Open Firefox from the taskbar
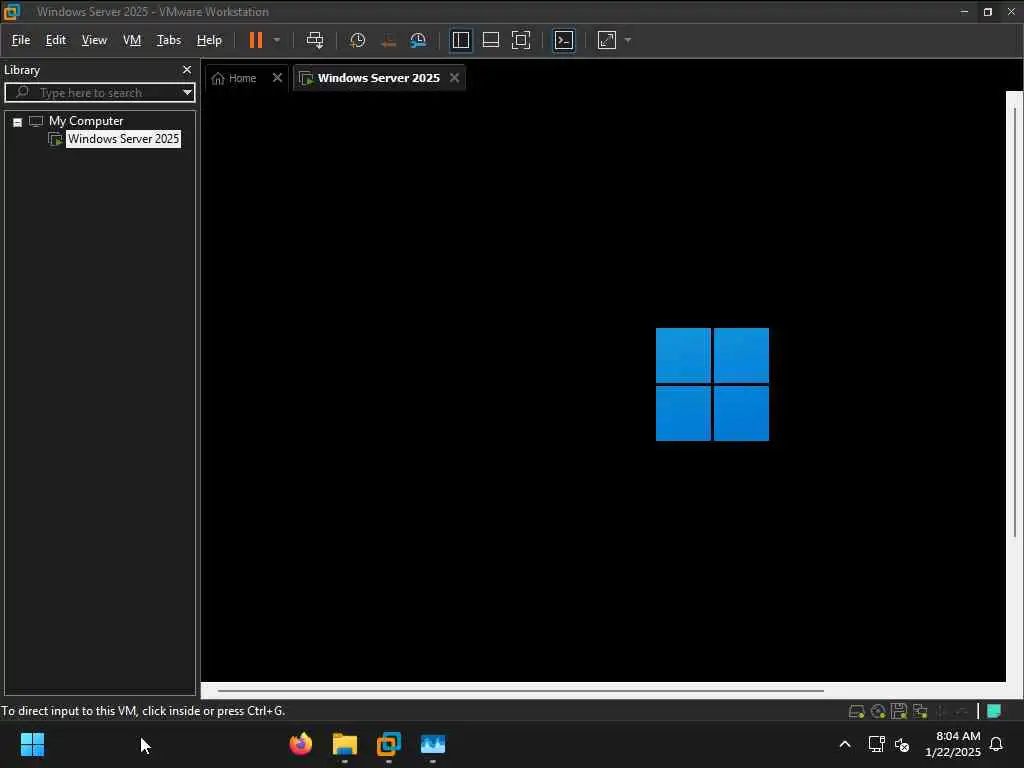Image resolution: width=1024 pixels, height=768 pixels. click(x=301, y=744)
